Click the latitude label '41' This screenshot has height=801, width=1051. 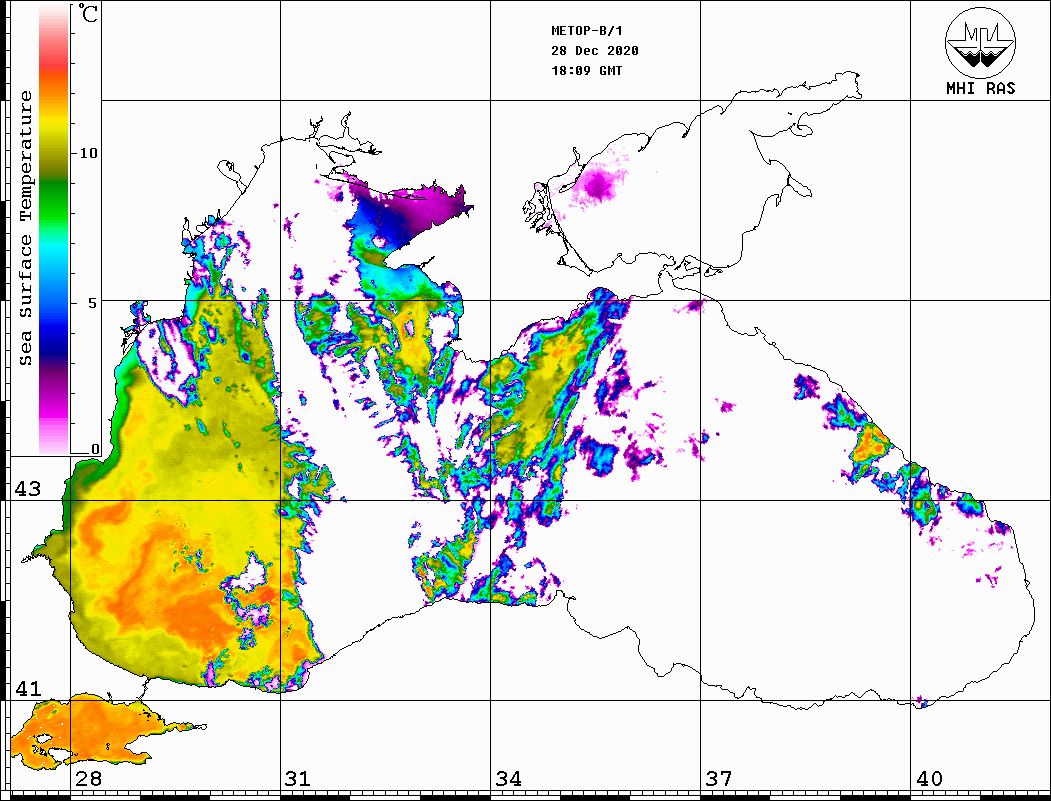(x=28, y=688)
